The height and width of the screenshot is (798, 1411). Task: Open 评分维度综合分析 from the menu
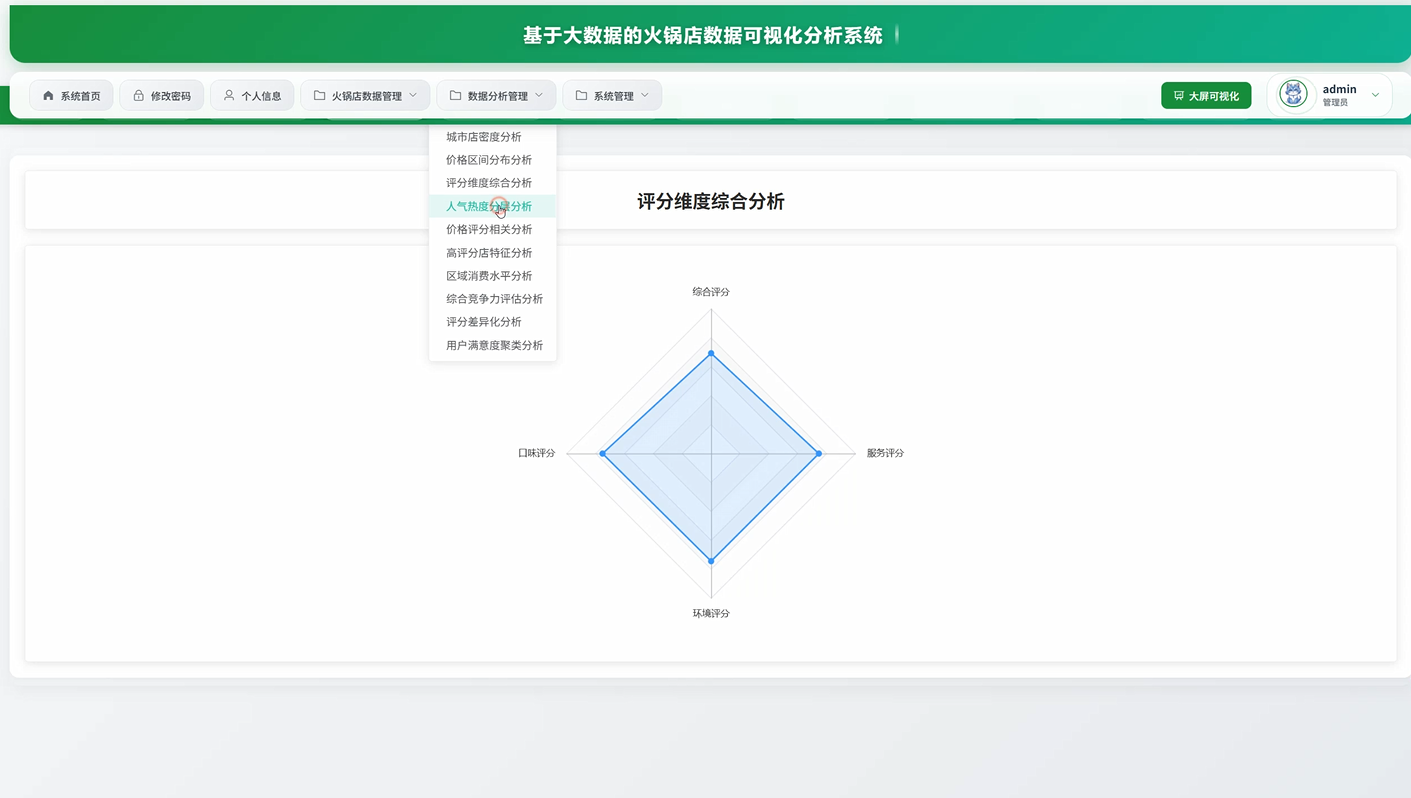tap(493, 183)
